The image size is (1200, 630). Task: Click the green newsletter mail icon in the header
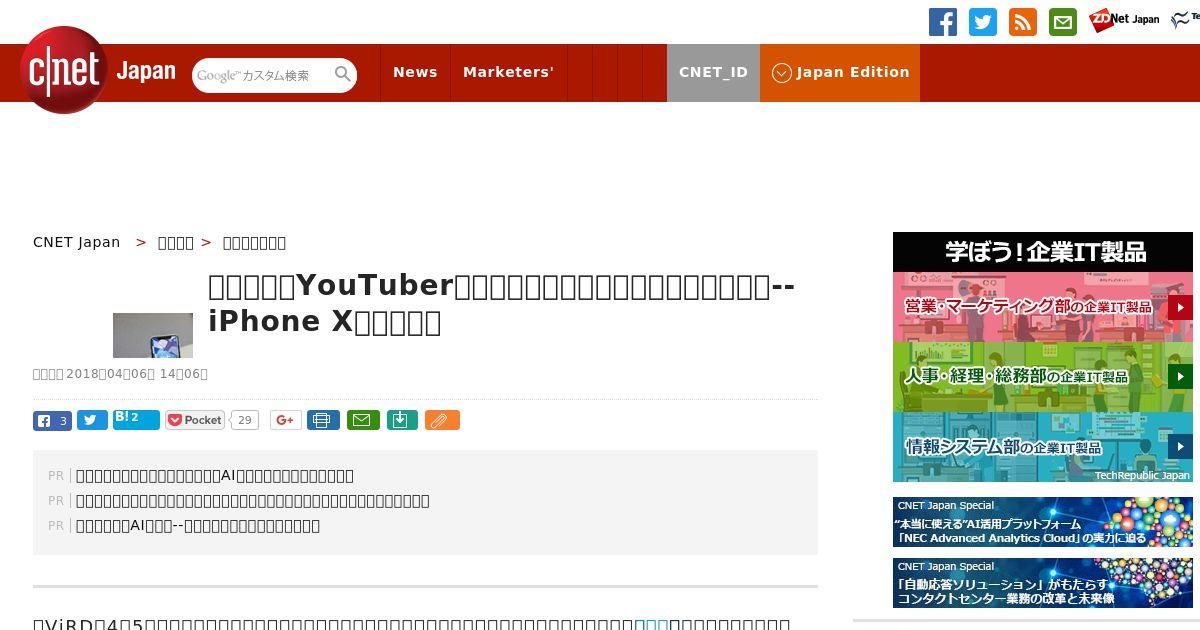(1063, 22)
